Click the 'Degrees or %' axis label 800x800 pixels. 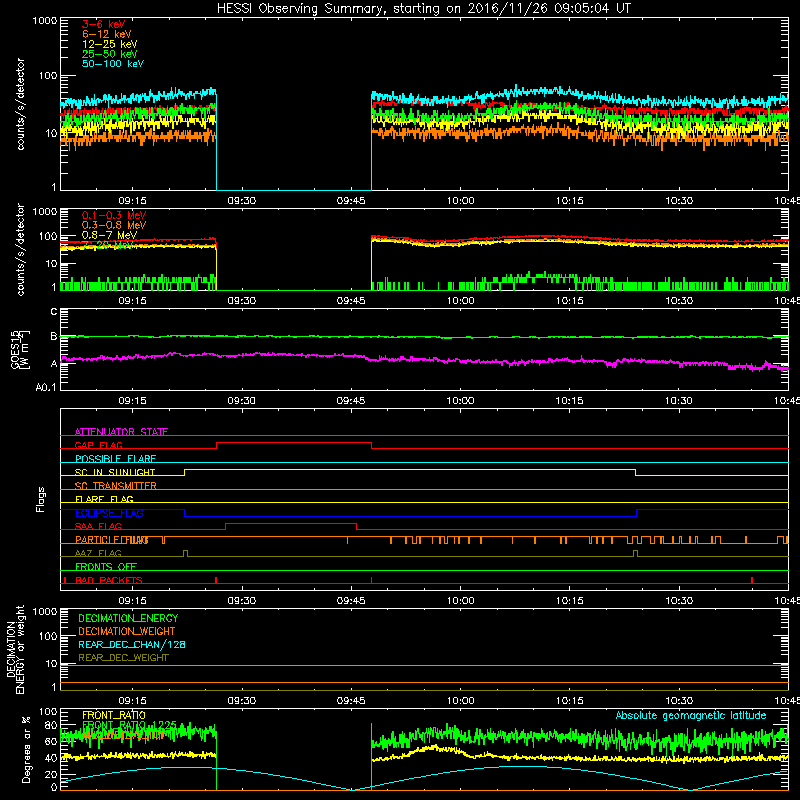(26, 749)
